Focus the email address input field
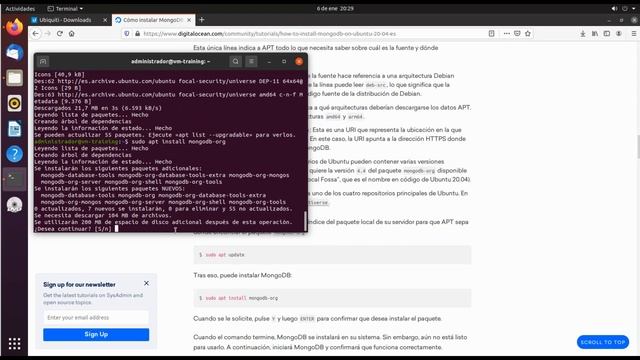 point(96,317)
